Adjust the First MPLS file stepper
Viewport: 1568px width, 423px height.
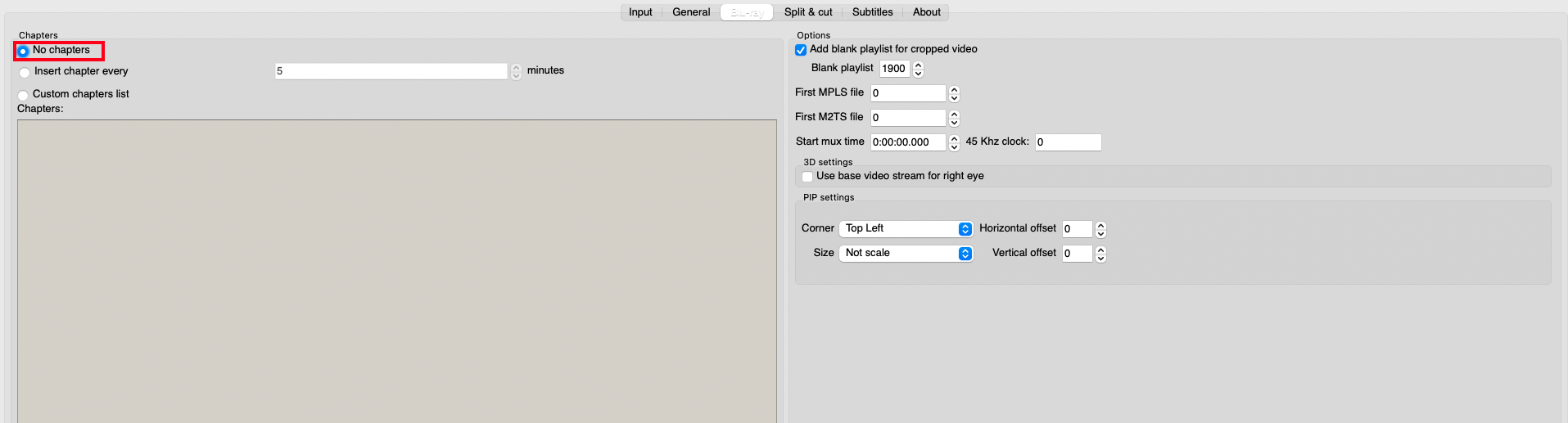click(954, 93)
